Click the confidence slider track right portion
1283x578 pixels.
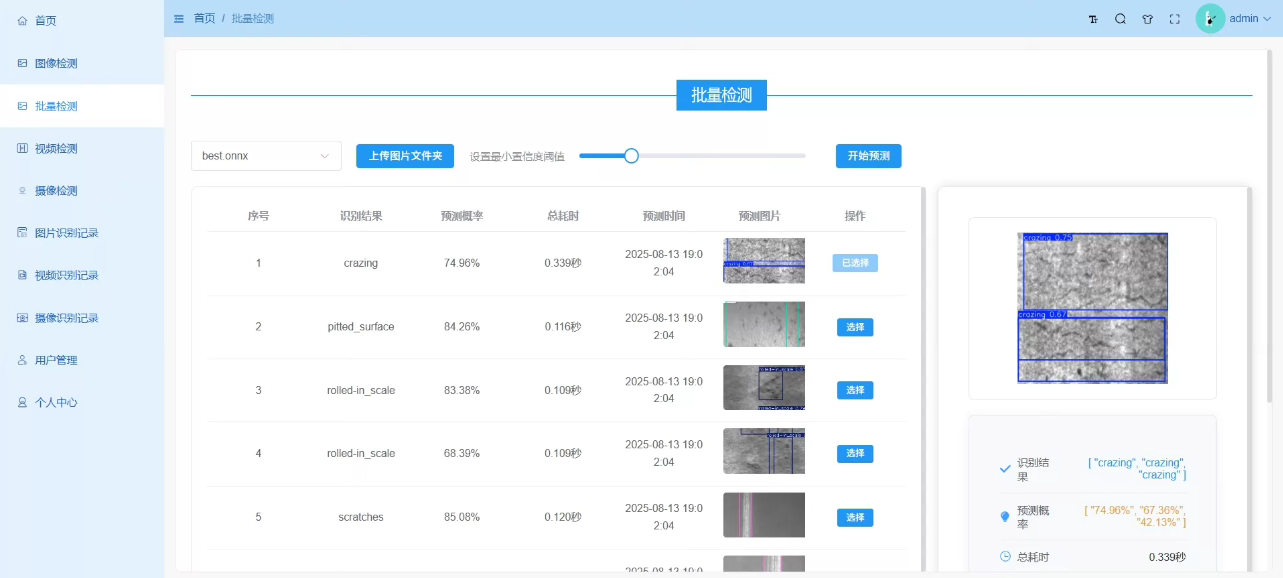(x=722, y=155)
